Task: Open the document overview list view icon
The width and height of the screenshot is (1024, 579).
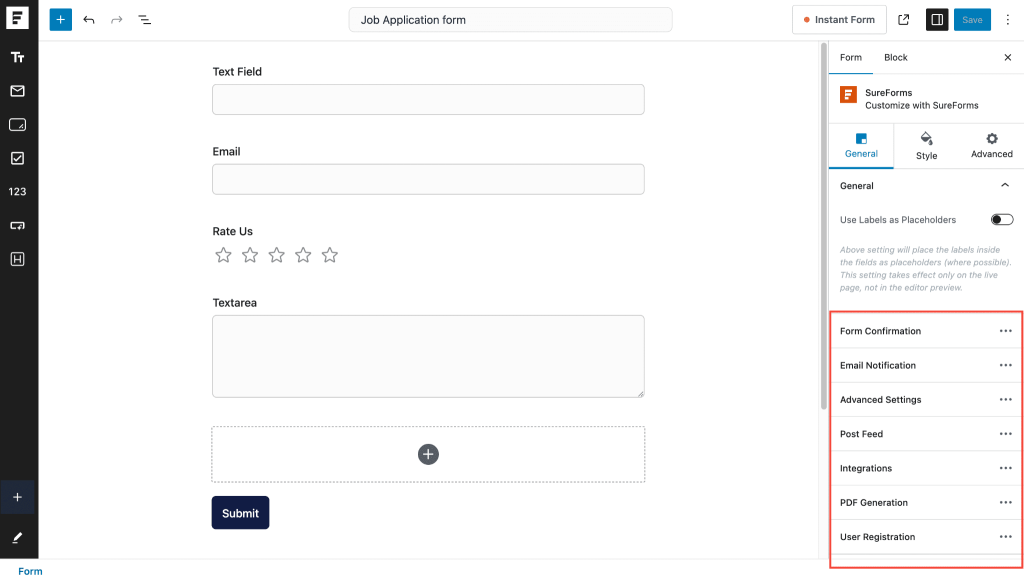Action: pyautogui.click(x=144, y=19)
